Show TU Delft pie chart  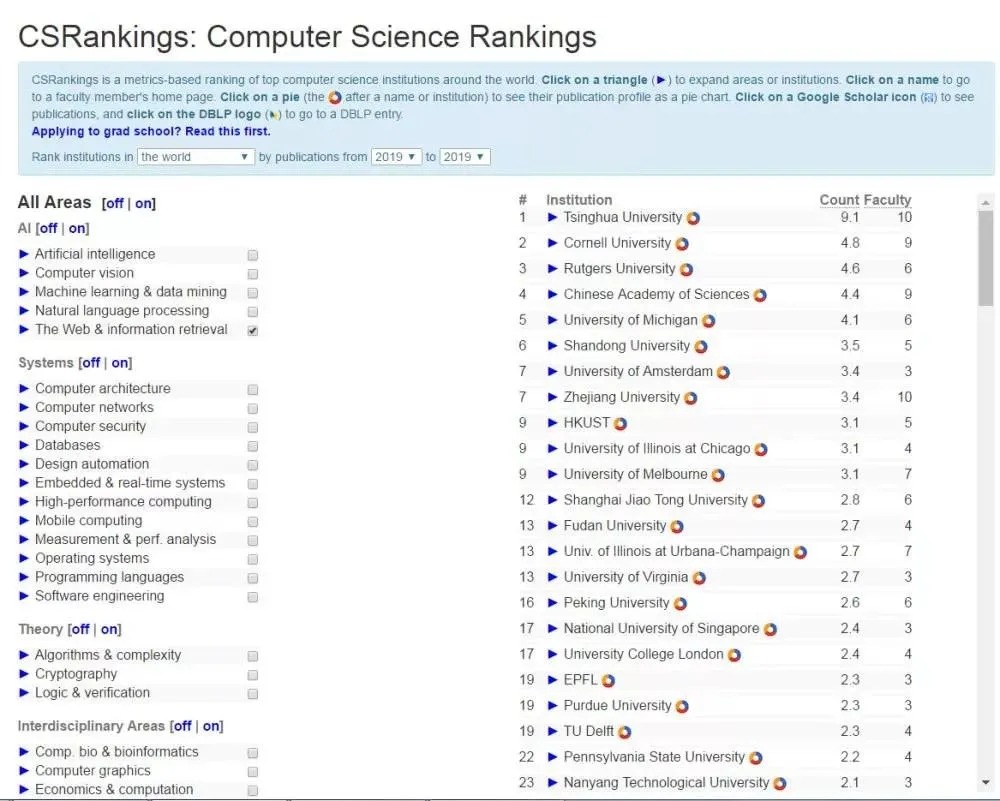624,732
